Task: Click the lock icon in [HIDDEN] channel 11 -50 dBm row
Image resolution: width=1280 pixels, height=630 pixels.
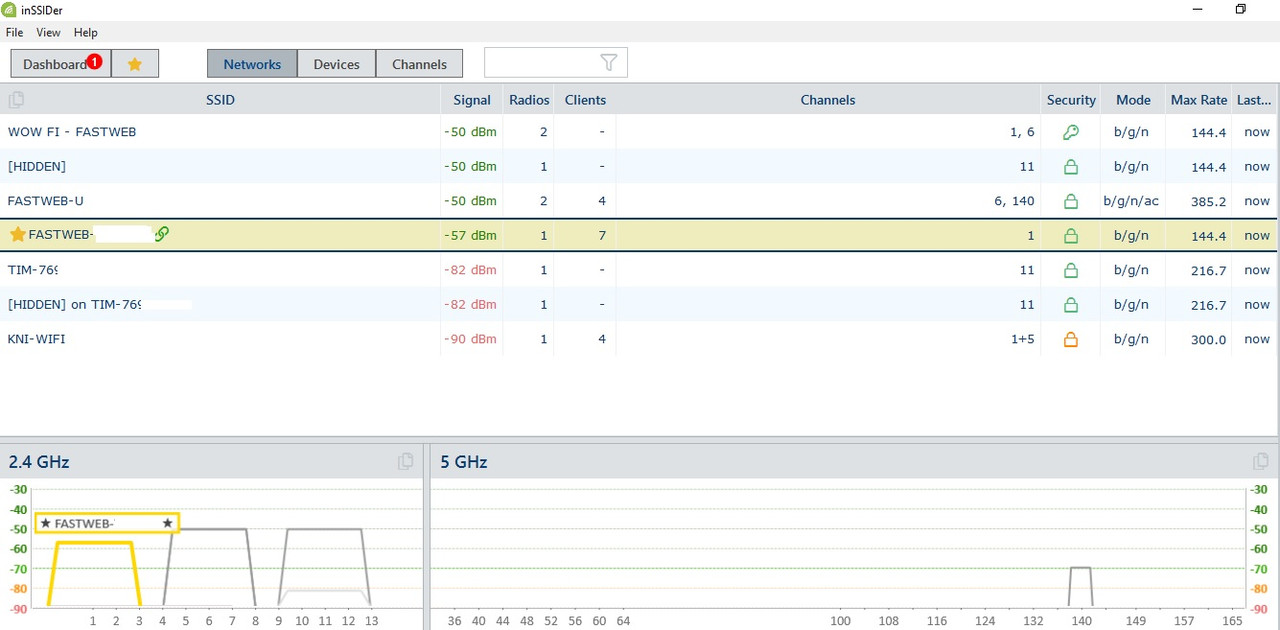Action: click(1071, 166)
